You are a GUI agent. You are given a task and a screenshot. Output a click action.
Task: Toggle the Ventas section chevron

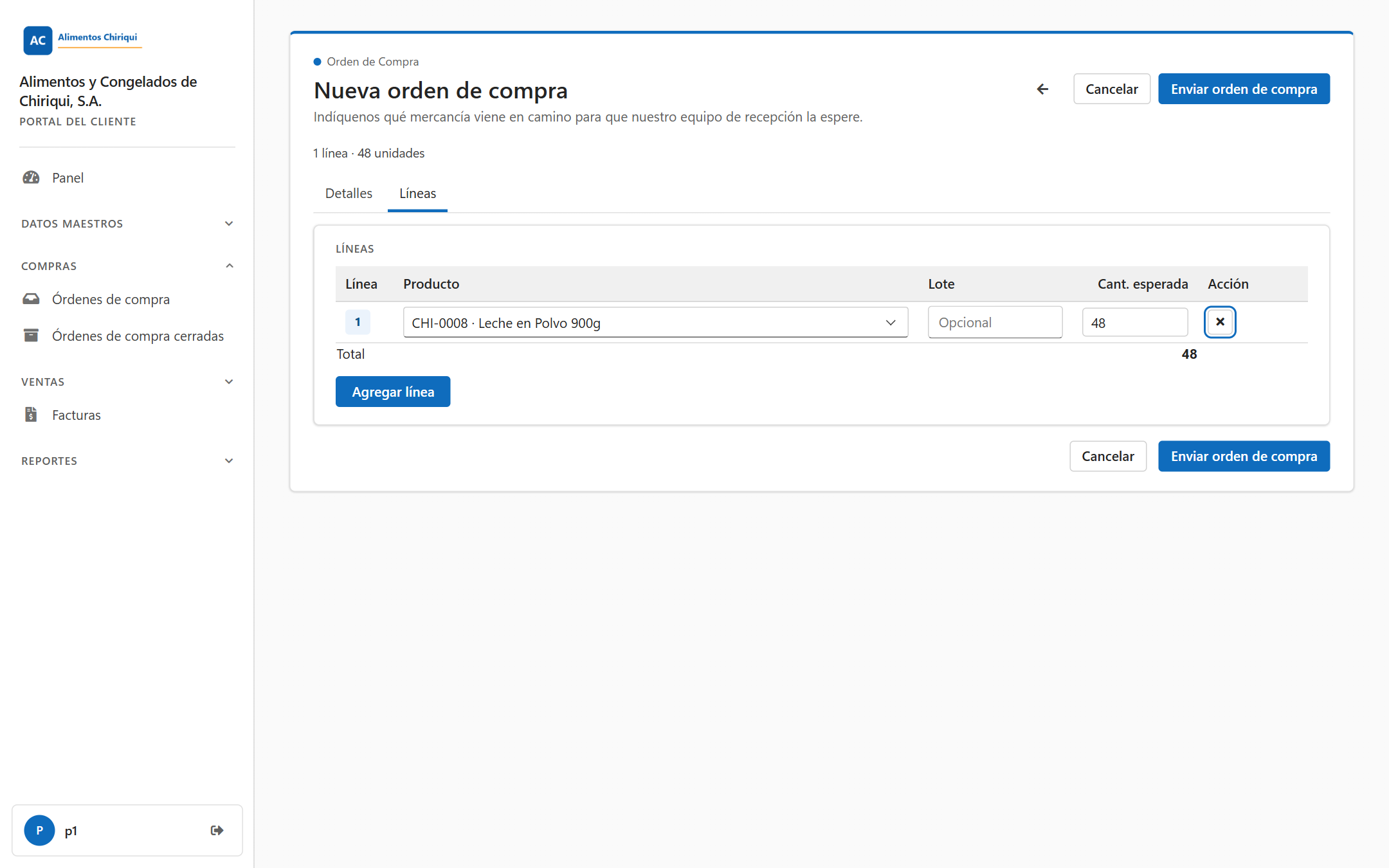point(229,382)
